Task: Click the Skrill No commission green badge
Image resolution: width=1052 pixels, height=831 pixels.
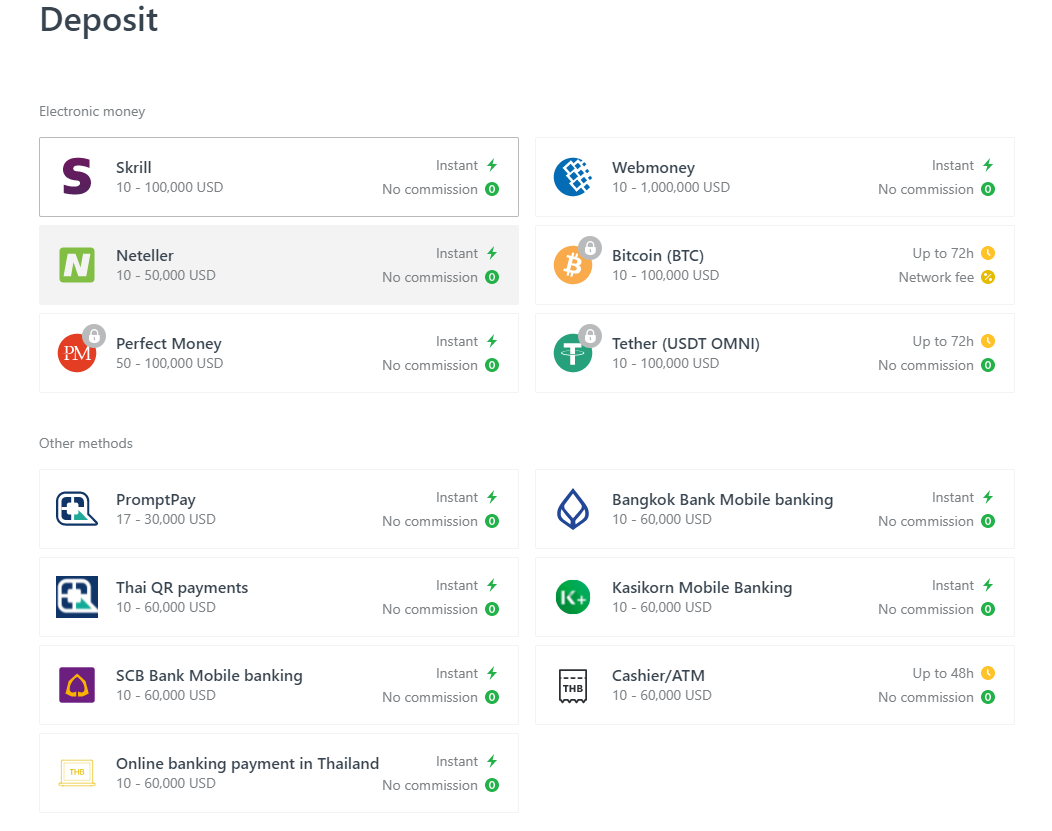Action: (x=492, y=189)
